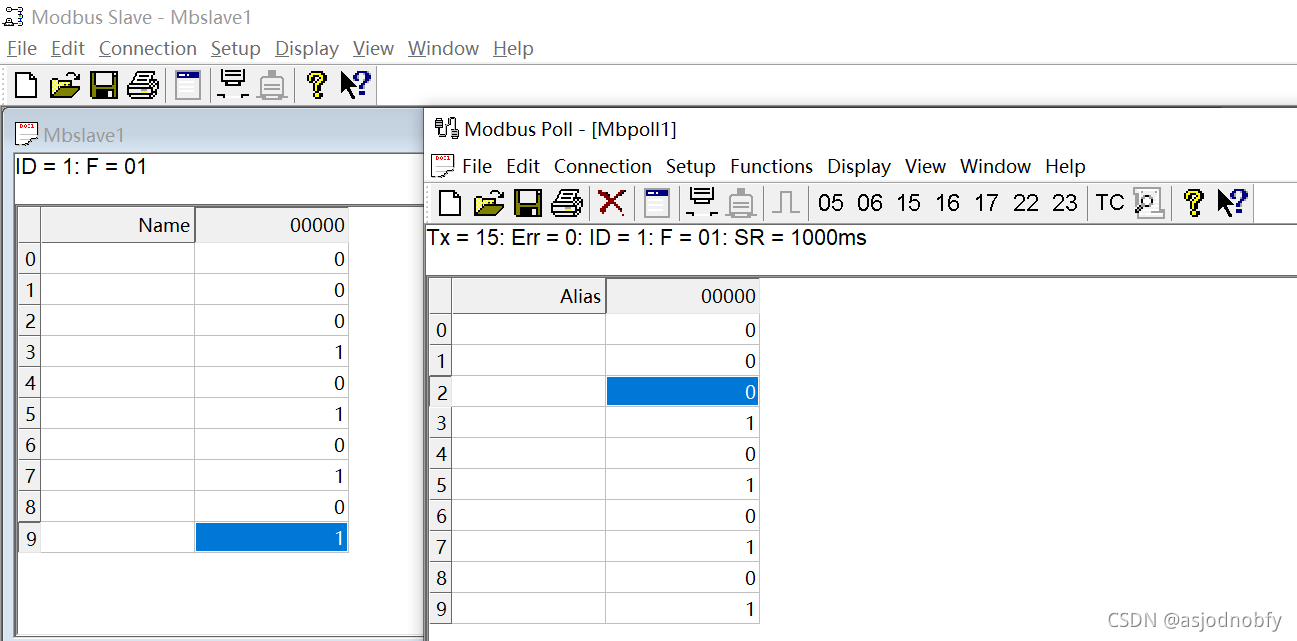Click context help arrow icon in Modbus Slave toolbar

[355, 85]
